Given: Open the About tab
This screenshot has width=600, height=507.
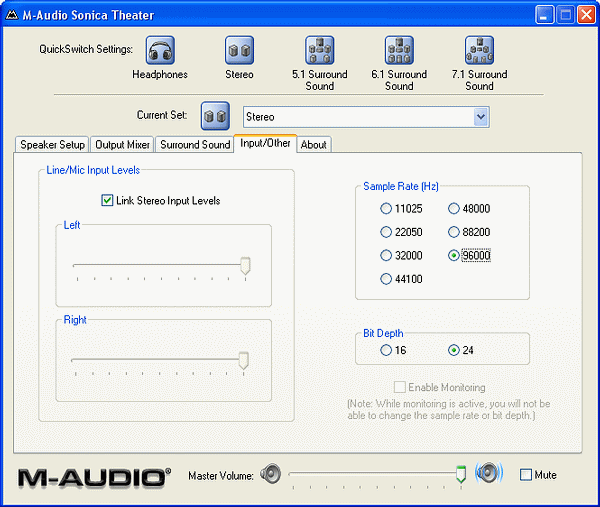Looking at the screenshot, I should [x=314, y=145].
